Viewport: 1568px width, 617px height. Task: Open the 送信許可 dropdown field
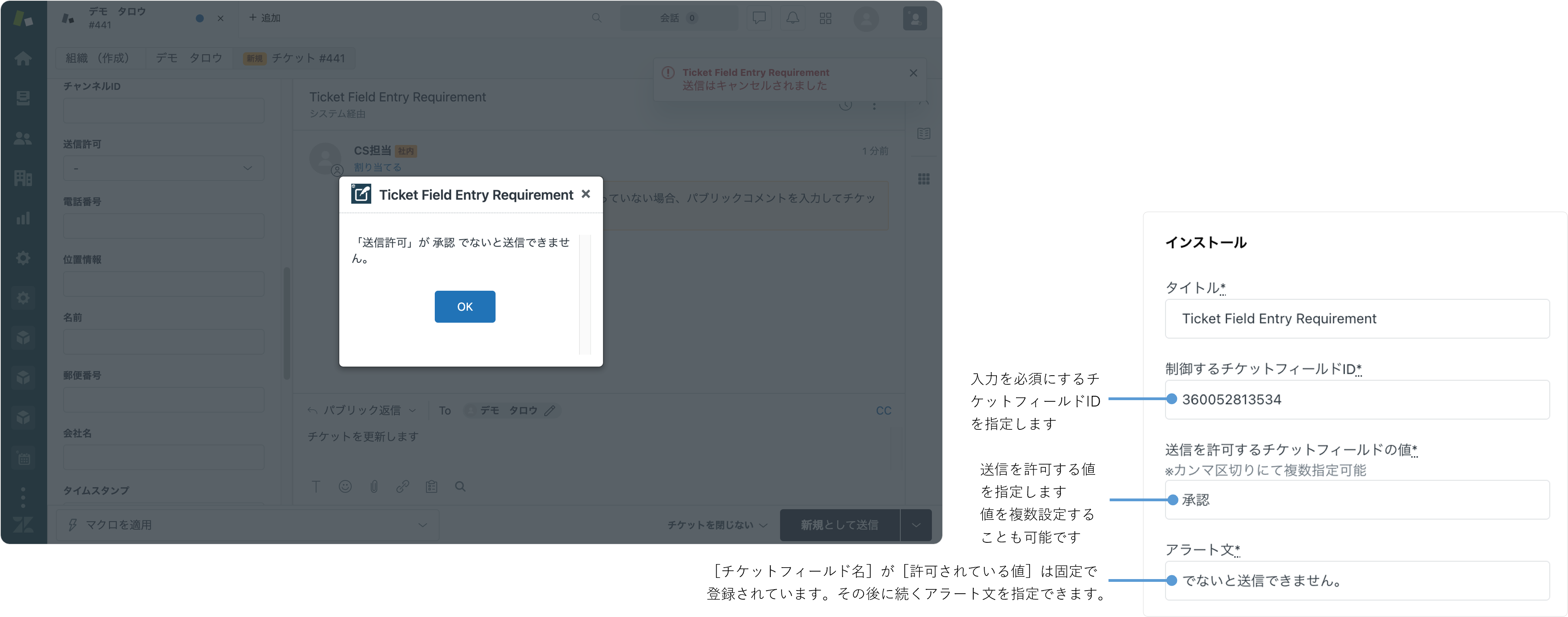pyautogui.click(x=163, y=168)
